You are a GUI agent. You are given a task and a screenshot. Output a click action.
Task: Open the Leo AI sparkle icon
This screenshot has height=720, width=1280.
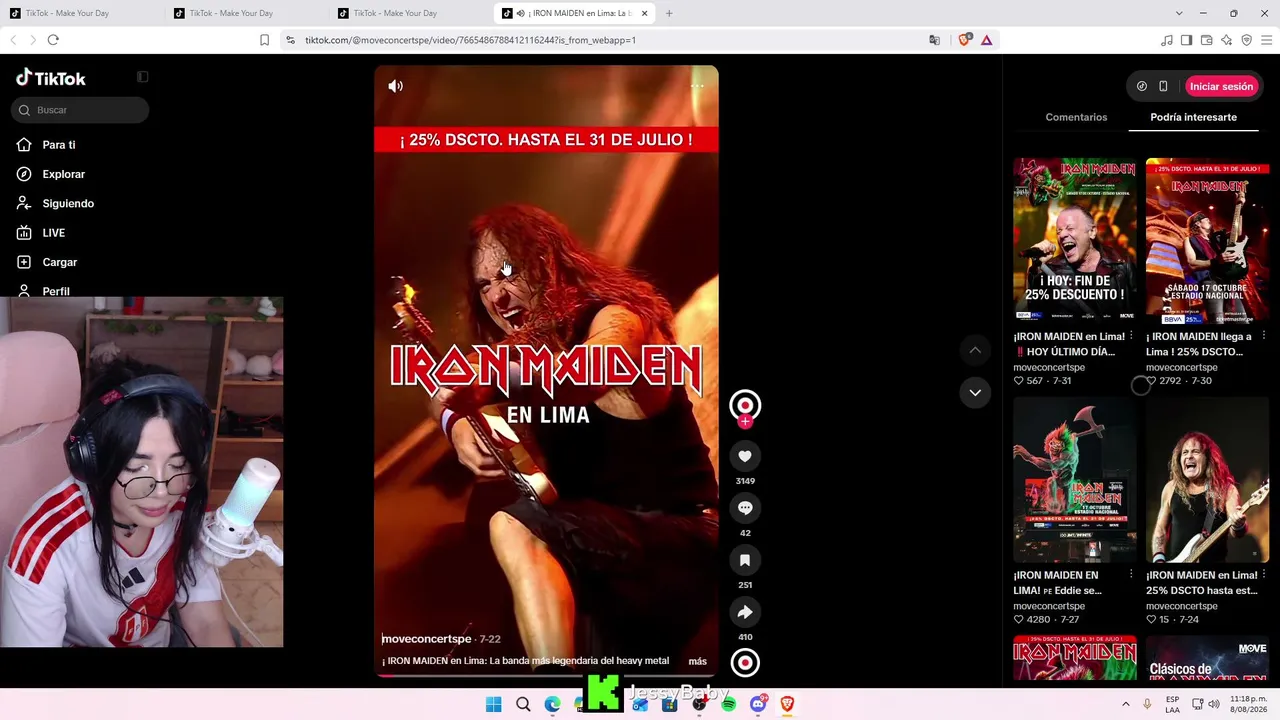pyautogui.click(x=1226, y=40)
